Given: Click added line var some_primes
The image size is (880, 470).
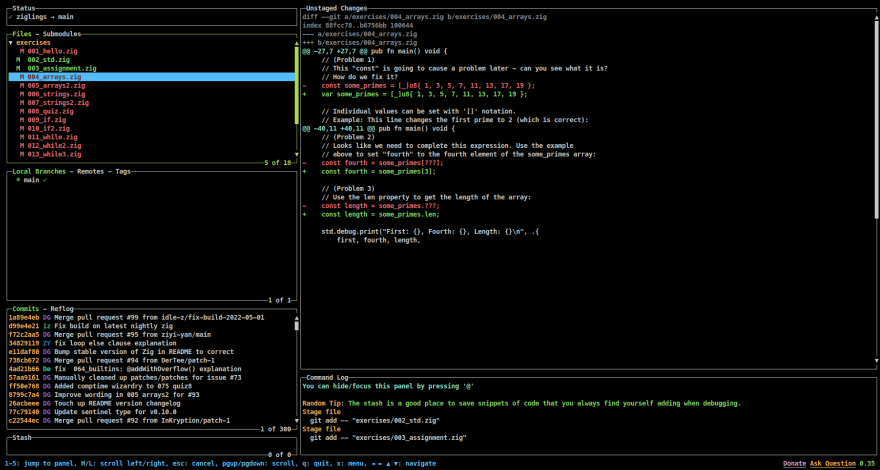Looking at the screenshot, I should click(x=415, y=94).
